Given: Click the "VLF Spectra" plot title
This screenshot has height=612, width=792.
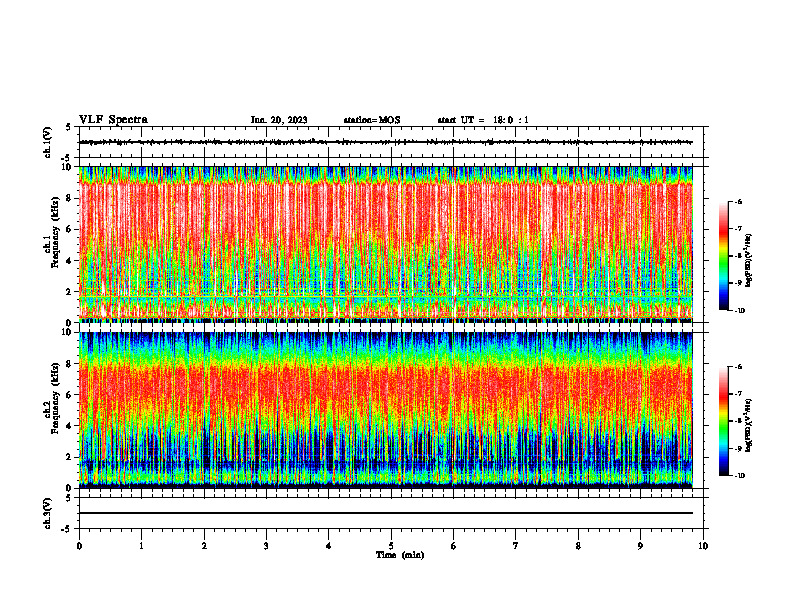Looking at the screenshot, I should (113, 120).
